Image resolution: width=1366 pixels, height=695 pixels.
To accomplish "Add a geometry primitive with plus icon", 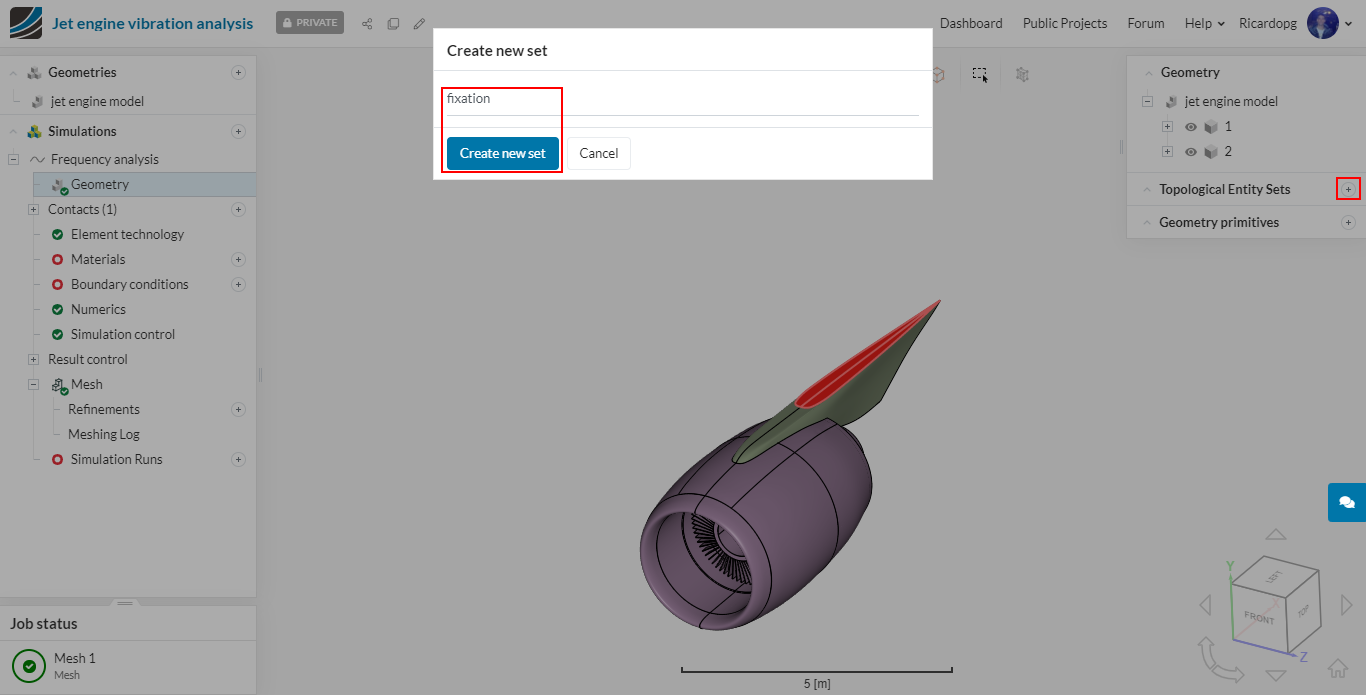I will click(x=1348, y=222).
